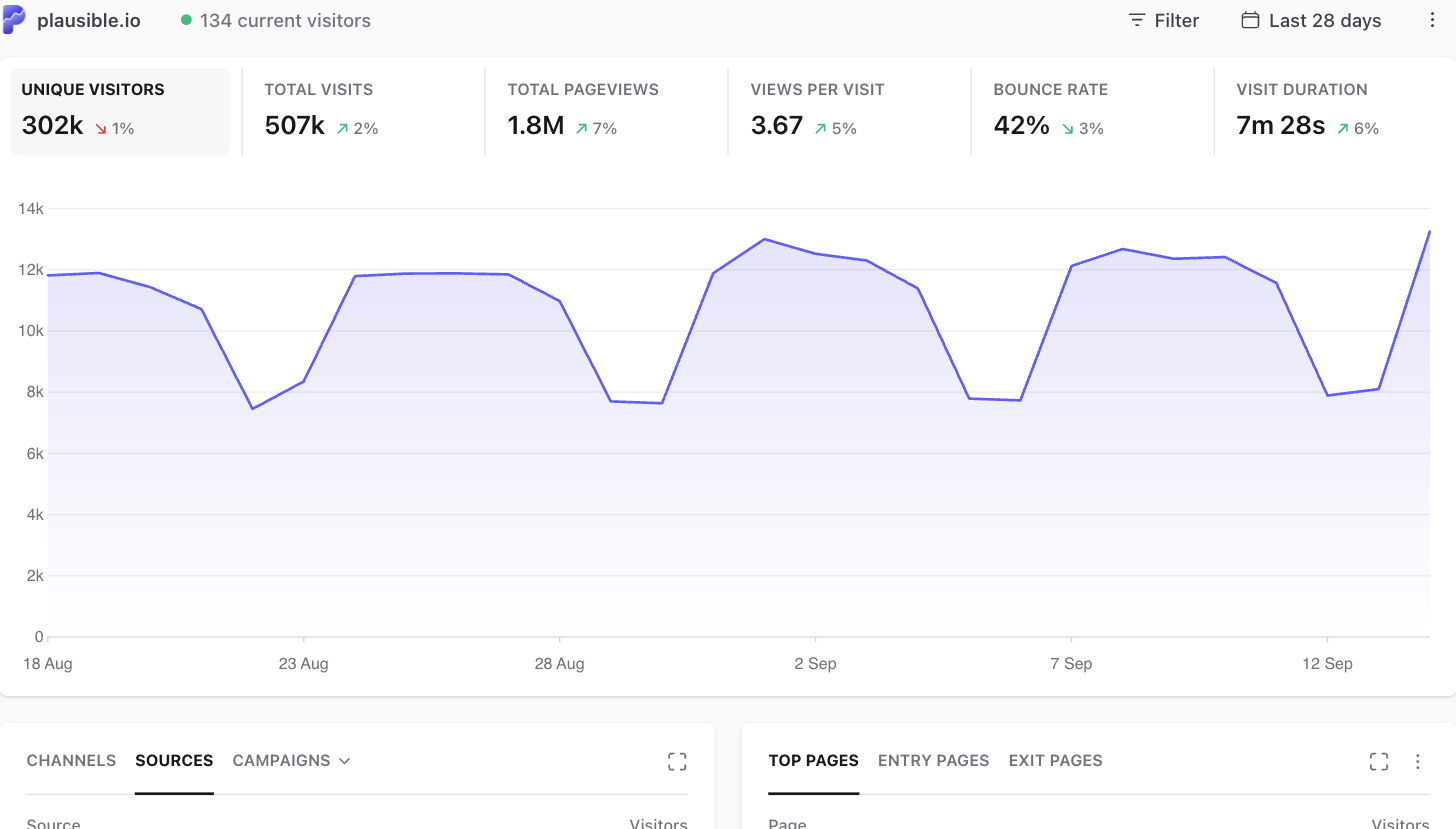This screenshot has height=829, width=1456.
Task: Click the 3.67 views per visit value
Action: (777, 126)
